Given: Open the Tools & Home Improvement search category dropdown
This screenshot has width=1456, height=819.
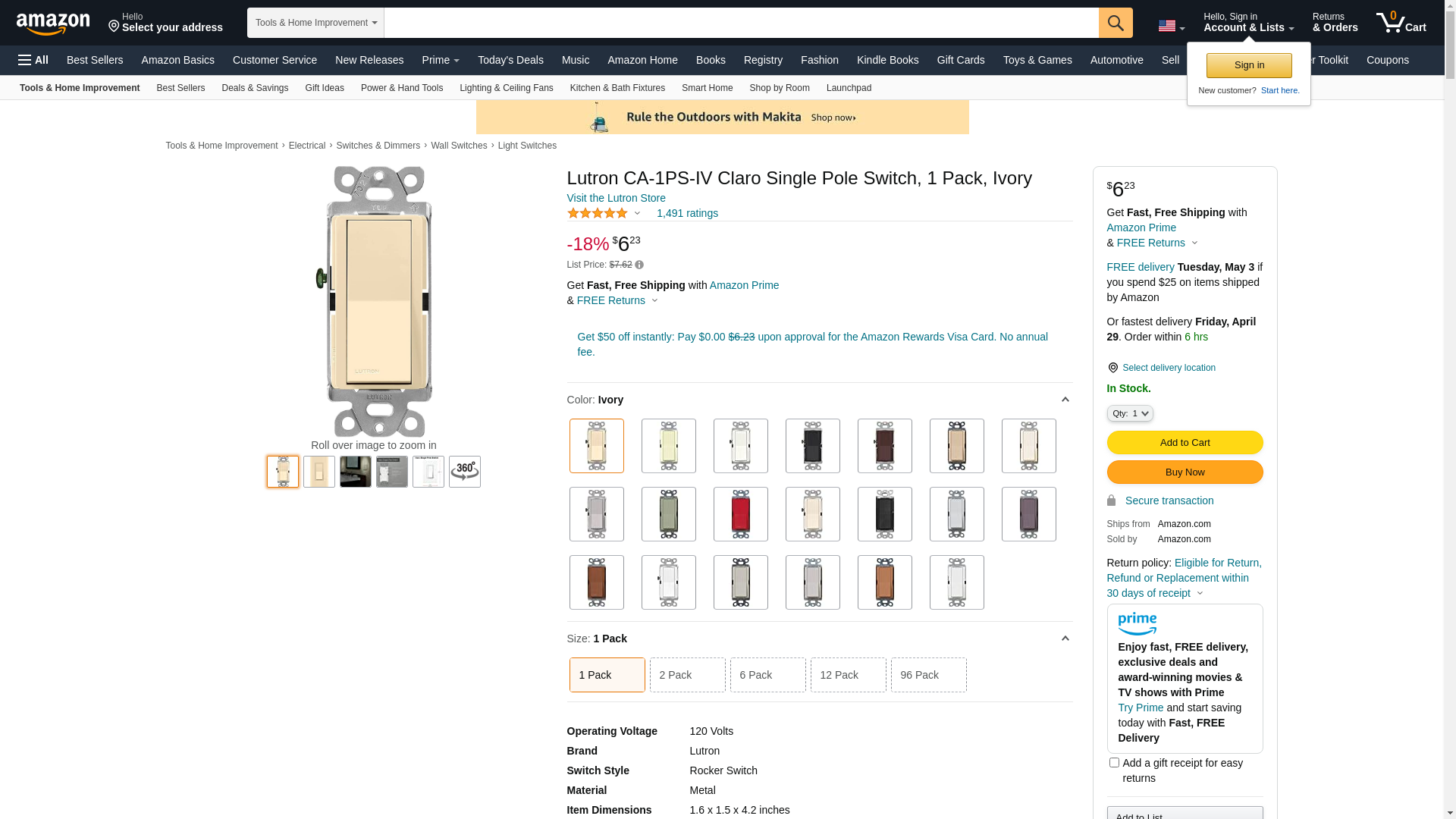Looking at the screenshot, I should click(315, 23).
